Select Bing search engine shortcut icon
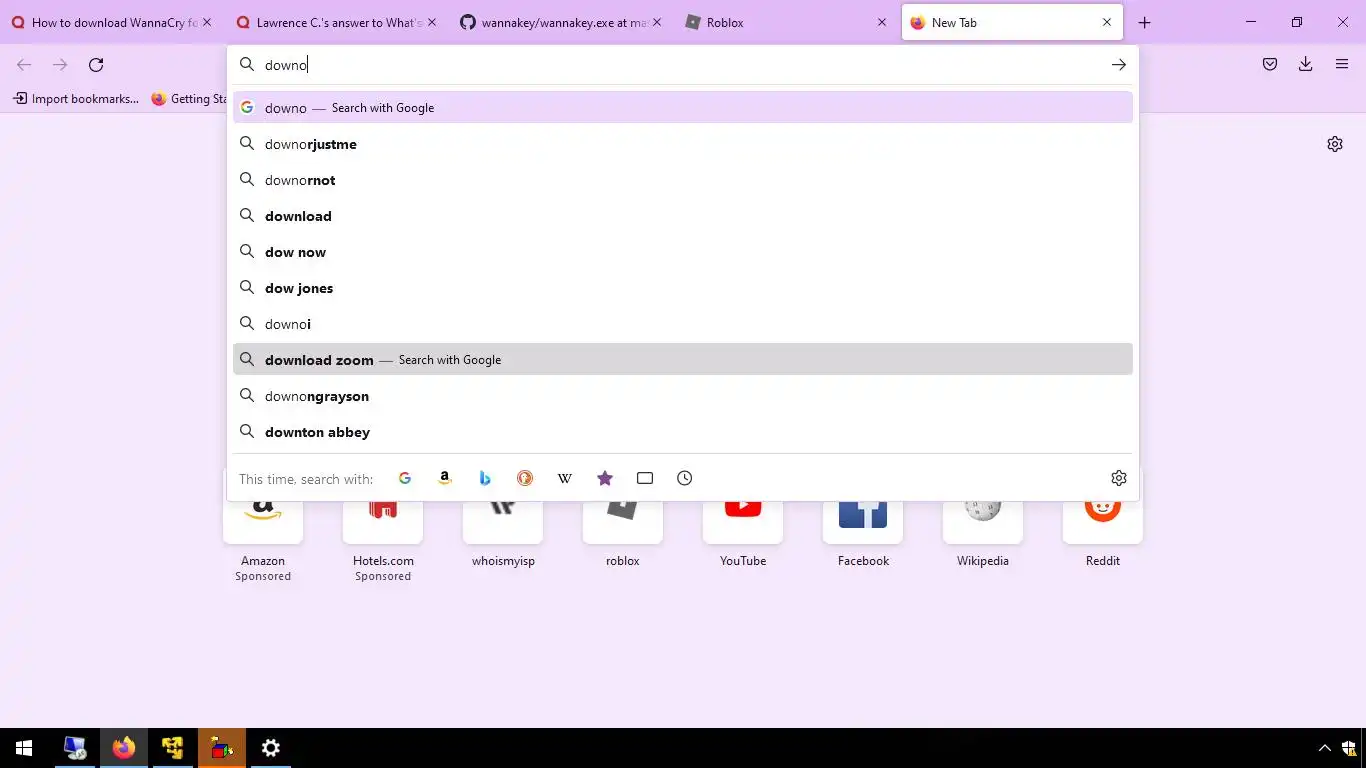The width and height of the screenshot is (1366, 768). tap(485, 478)
